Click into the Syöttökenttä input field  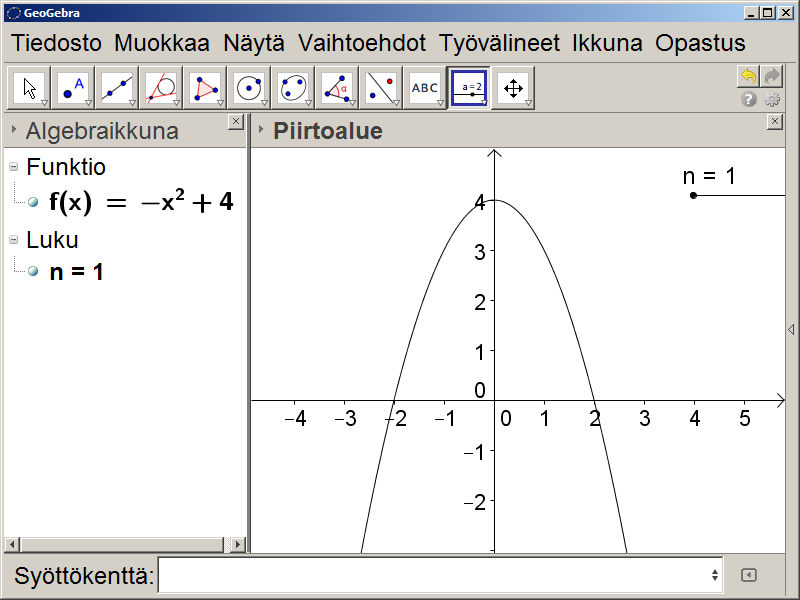[440, 575]
